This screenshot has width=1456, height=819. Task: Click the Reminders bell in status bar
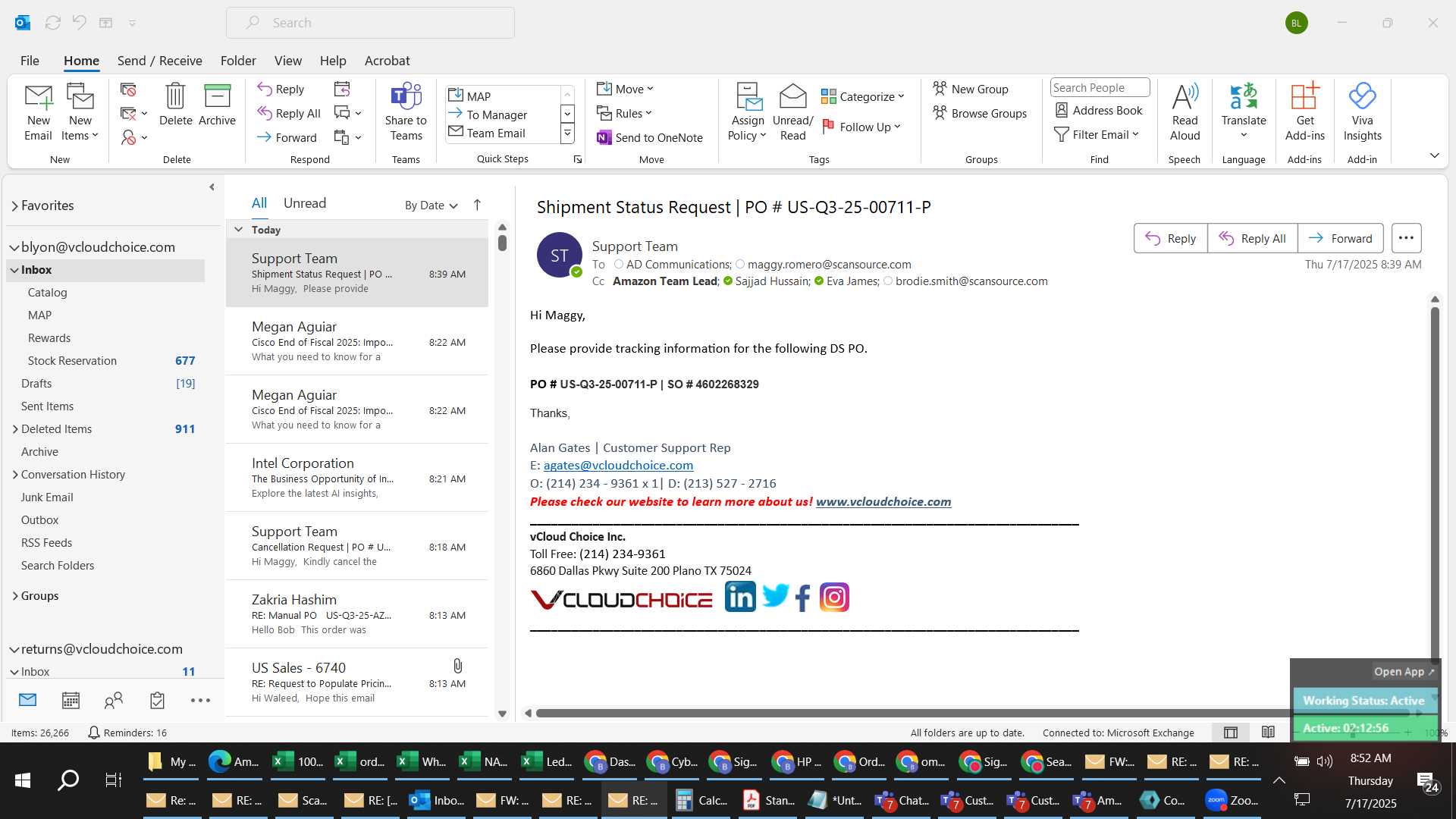point(94,733)
